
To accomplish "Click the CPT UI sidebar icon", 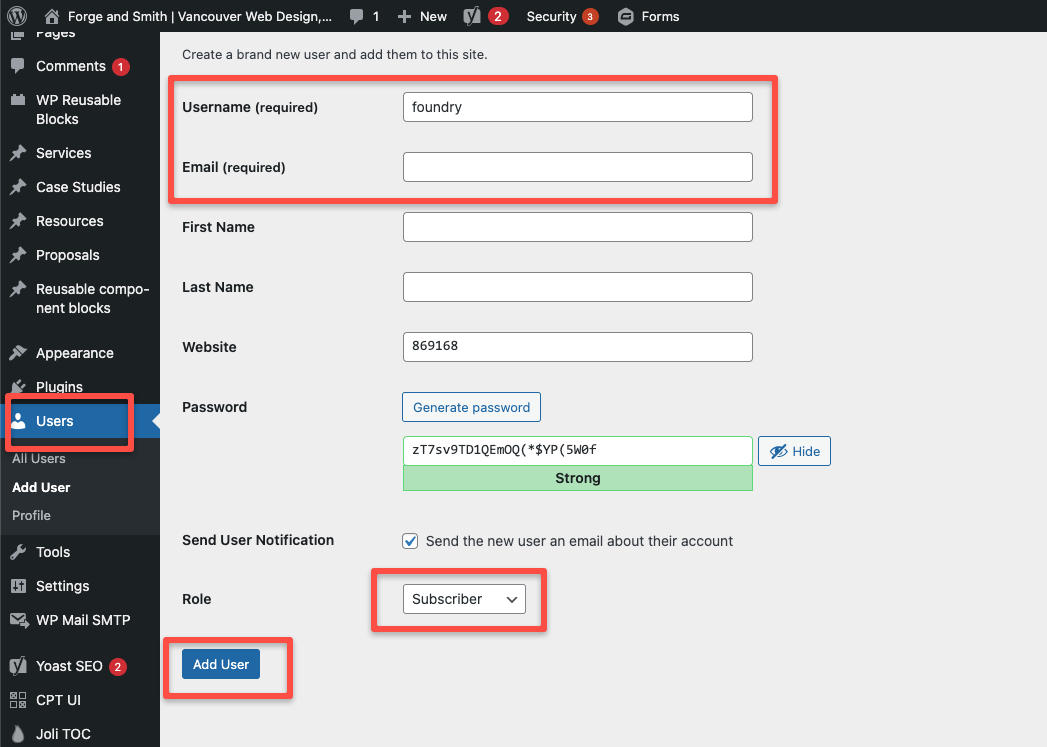I will click(x=18, y=700).
